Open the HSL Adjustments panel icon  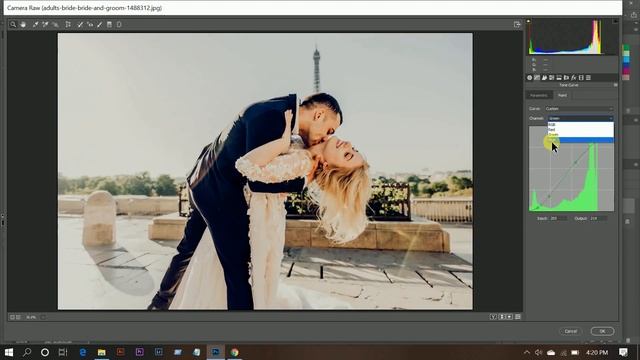point(551,78)
